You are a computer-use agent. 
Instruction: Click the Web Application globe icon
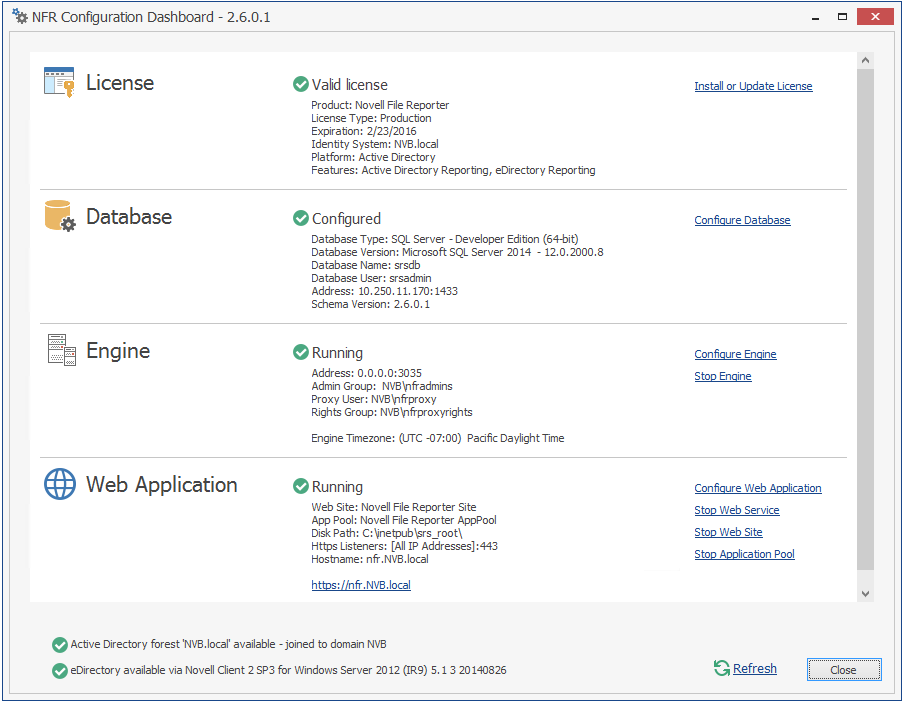click(x=60, y=484)
